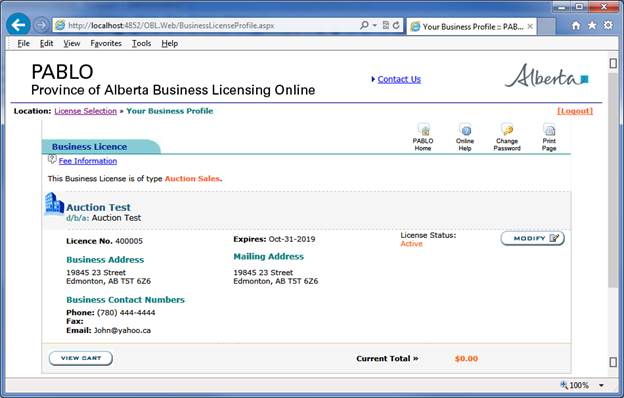
Task: Open browser Tools gear icon
Action: click(608, 25)
